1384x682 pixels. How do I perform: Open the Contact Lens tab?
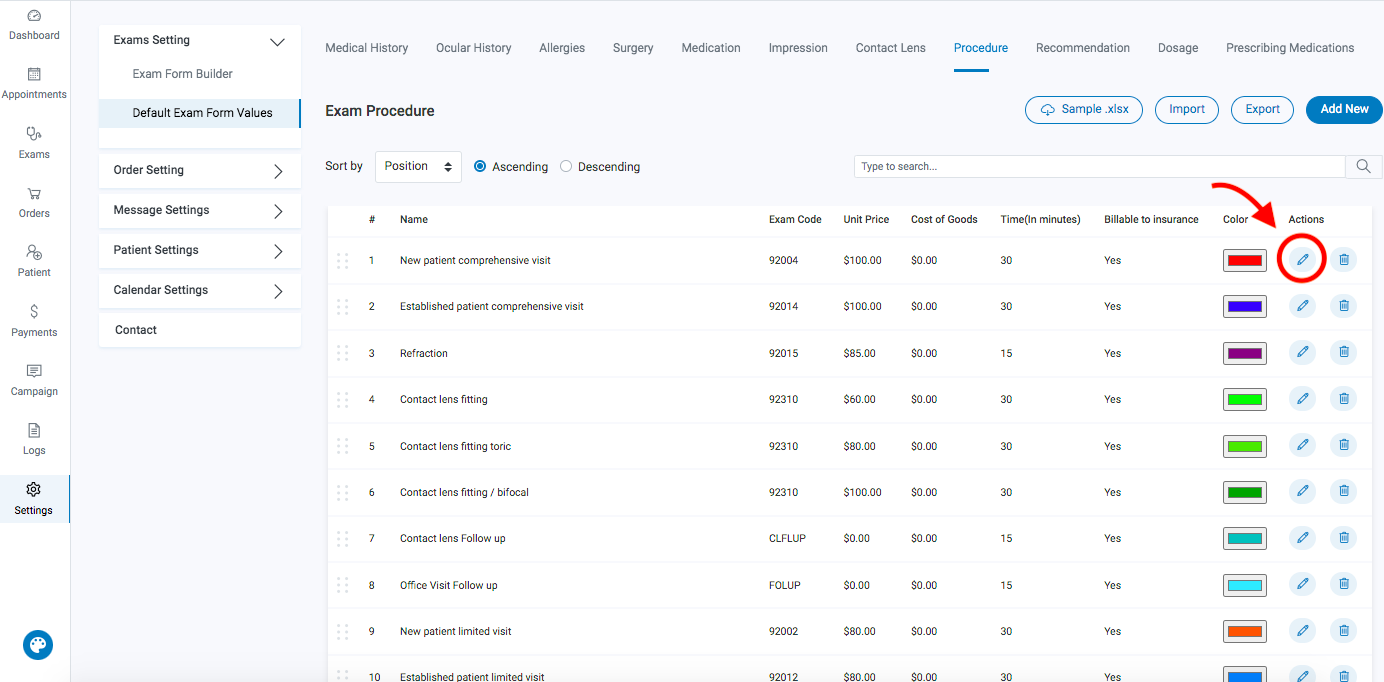click(x=890, y=48)
